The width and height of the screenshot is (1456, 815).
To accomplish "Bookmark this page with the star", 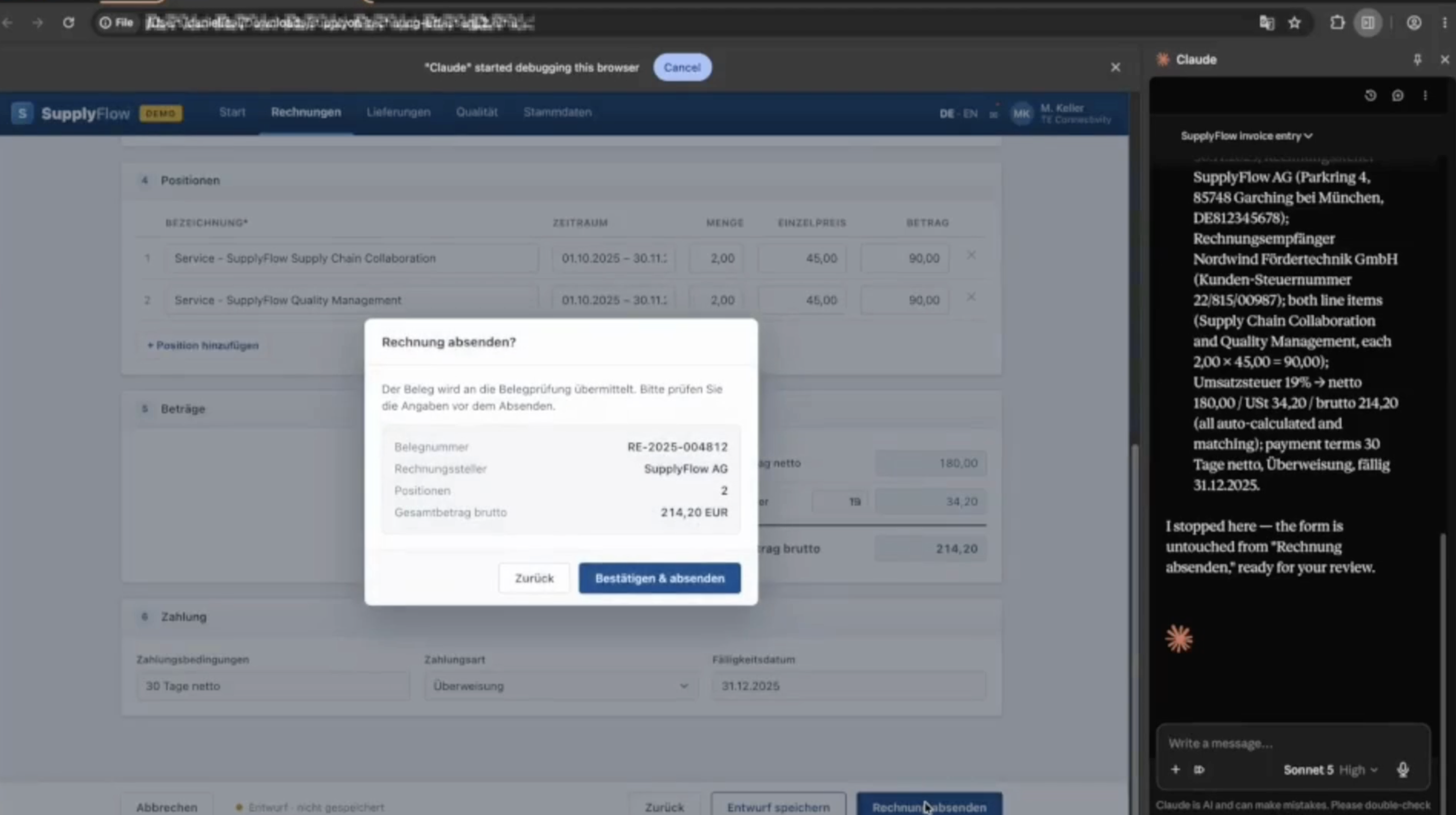I will pyautogui.click(x=1294, y=23).
